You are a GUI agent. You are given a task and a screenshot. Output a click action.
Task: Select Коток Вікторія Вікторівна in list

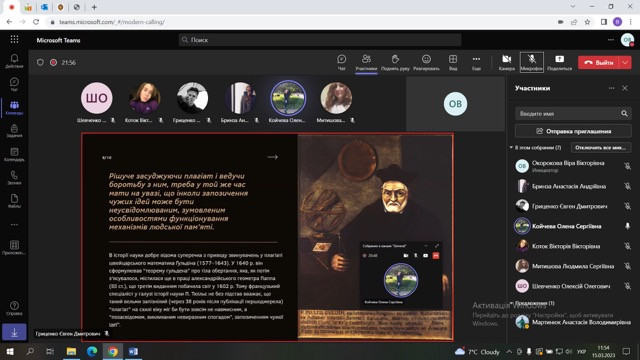[x=573, y=246]
